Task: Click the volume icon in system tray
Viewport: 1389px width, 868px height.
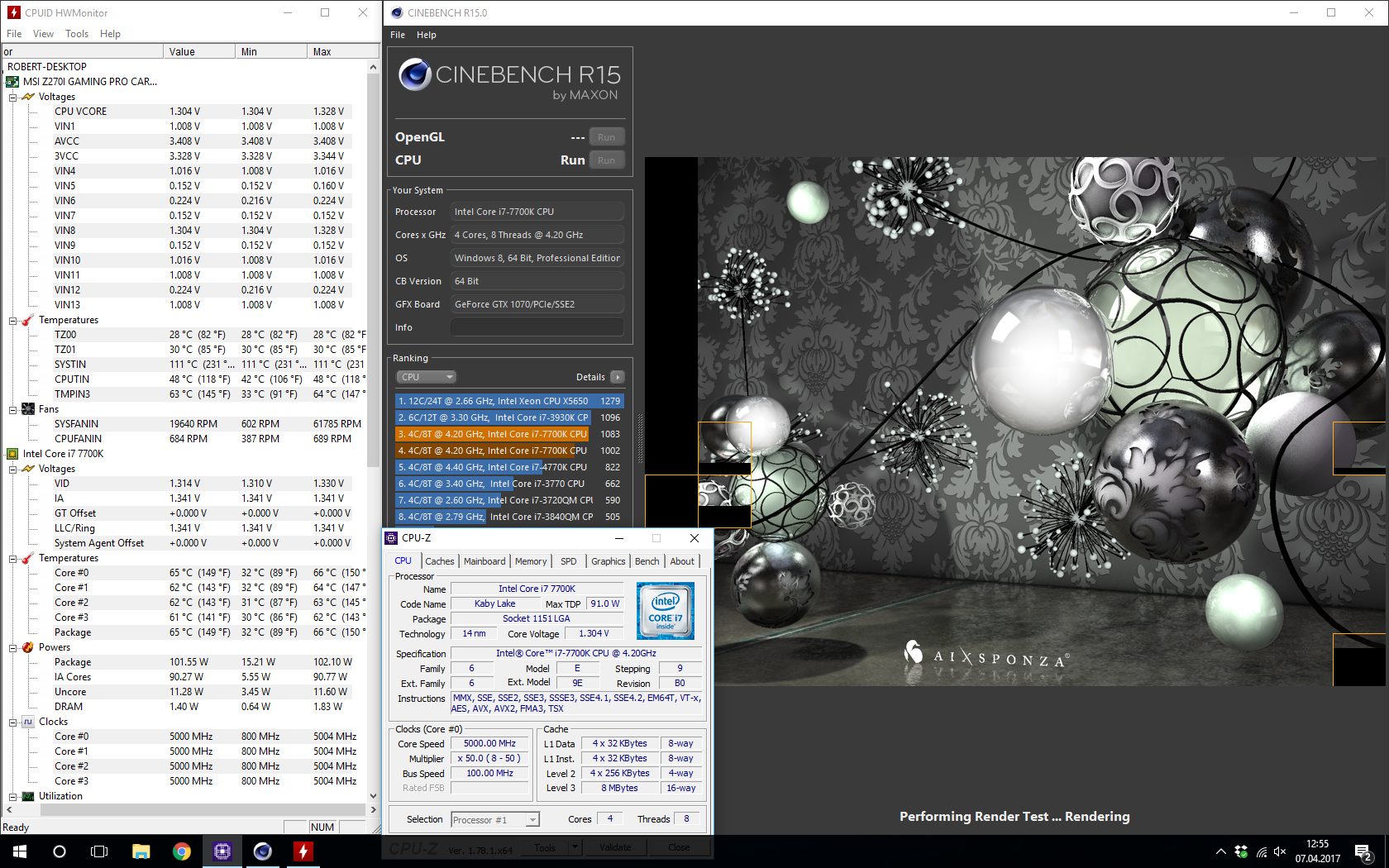Action: click(x=1280, y=851)
